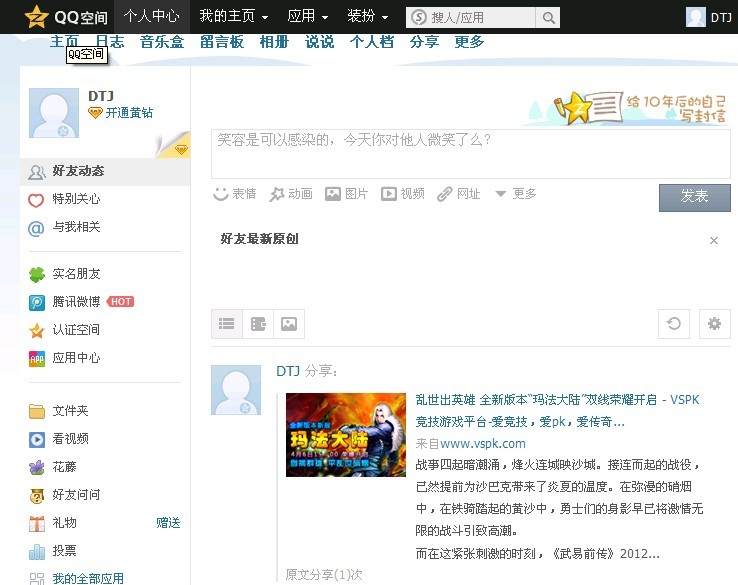Open 玛法大陆 game thumbnail

click(x=346, y=435)
